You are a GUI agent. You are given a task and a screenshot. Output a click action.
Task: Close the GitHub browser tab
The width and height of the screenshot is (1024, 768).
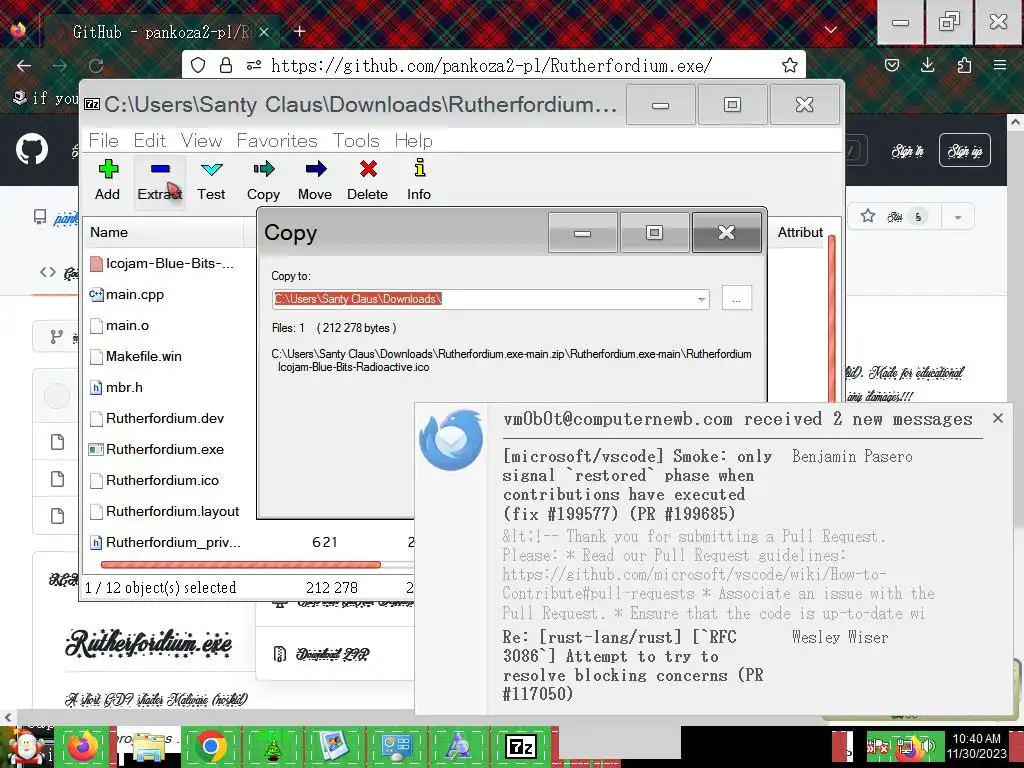(x=263, y=31)
